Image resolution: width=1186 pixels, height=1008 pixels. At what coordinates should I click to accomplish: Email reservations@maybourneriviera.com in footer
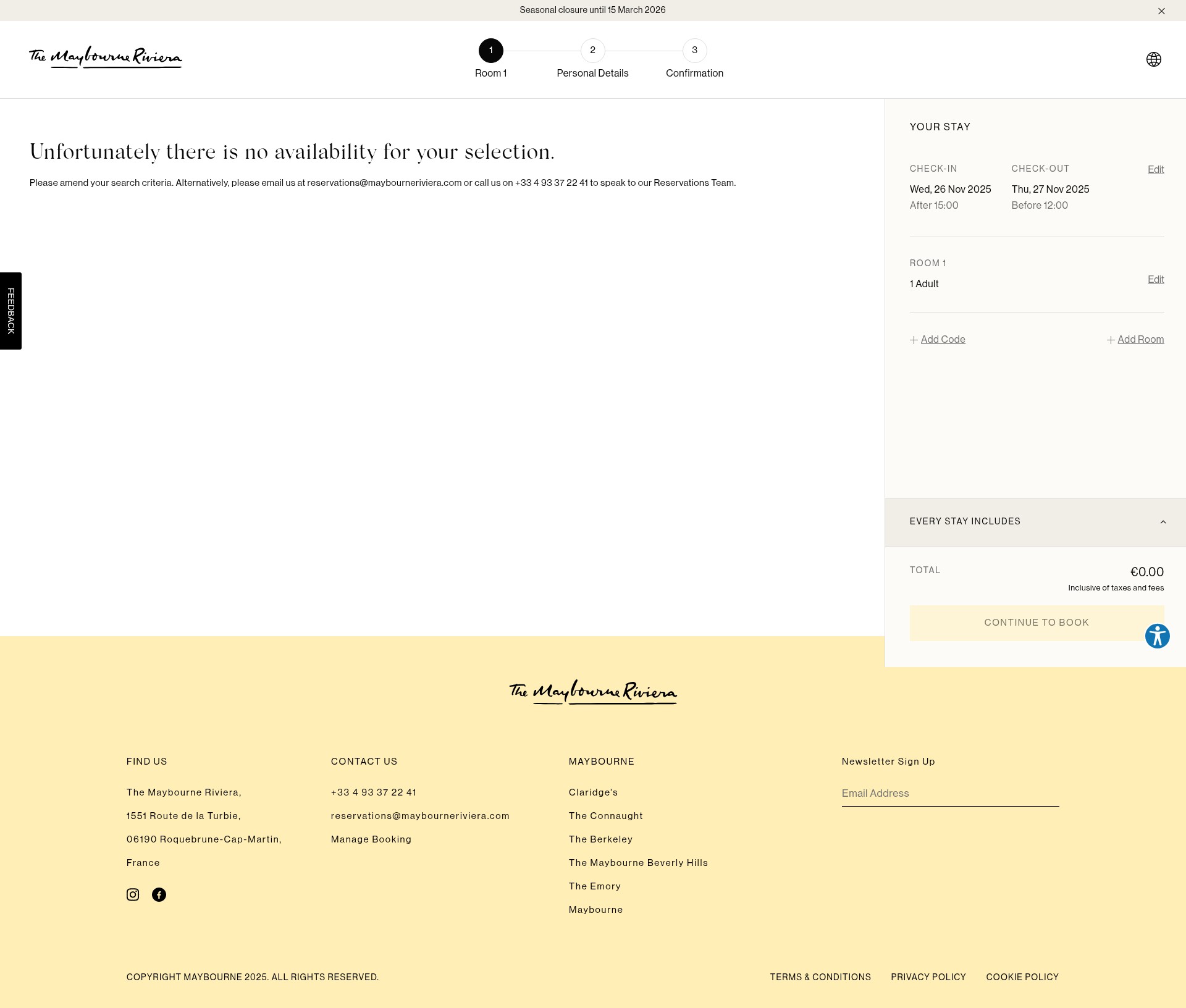[420, 816]
